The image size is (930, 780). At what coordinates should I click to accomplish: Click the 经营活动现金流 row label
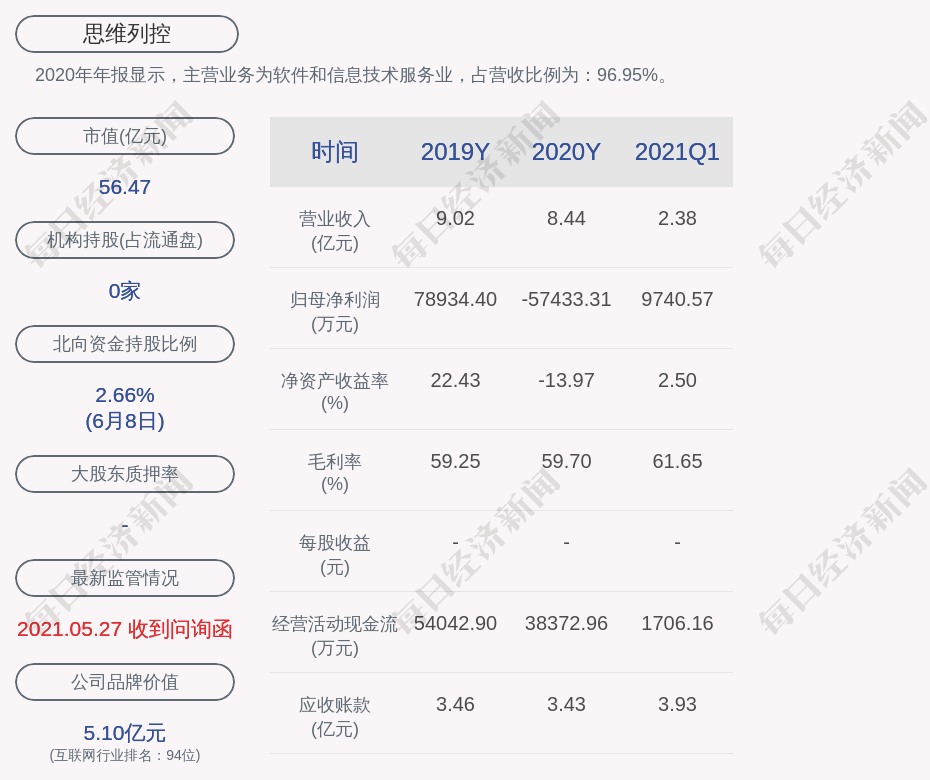click(335, 635)
